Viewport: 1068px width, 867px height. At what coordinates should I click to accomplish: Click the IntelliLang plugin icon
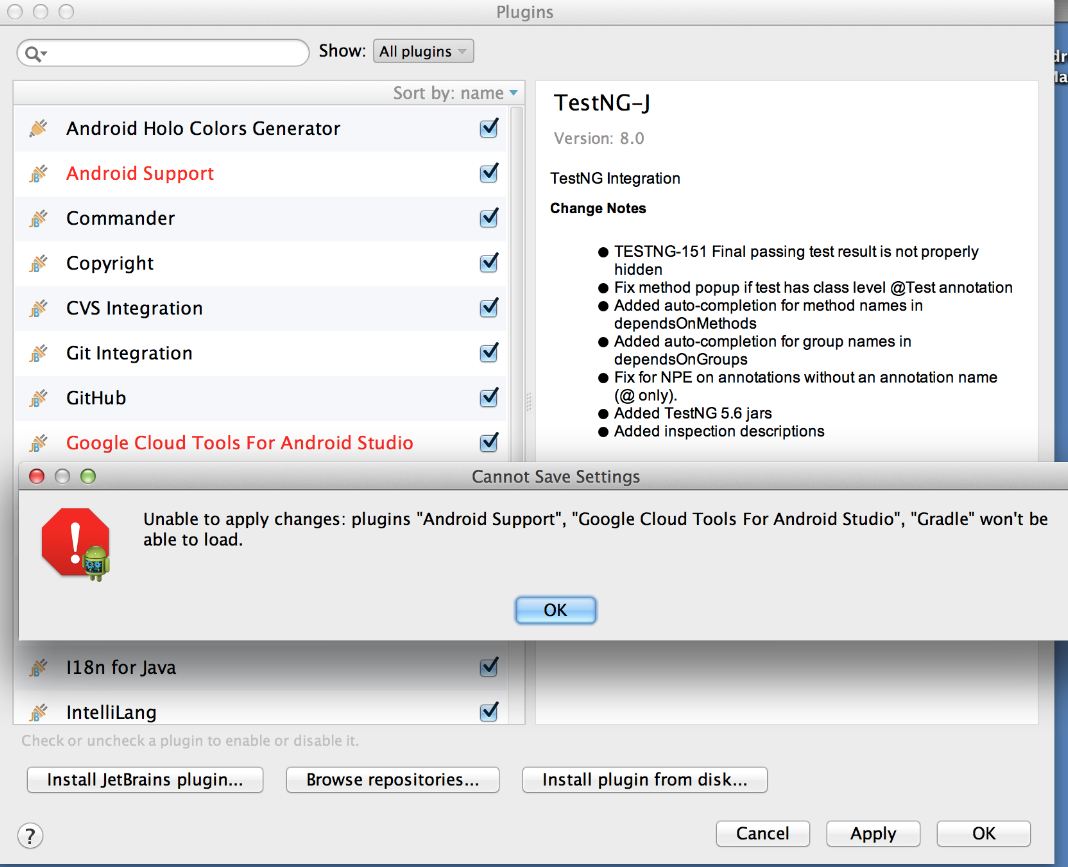coord(38,713)
